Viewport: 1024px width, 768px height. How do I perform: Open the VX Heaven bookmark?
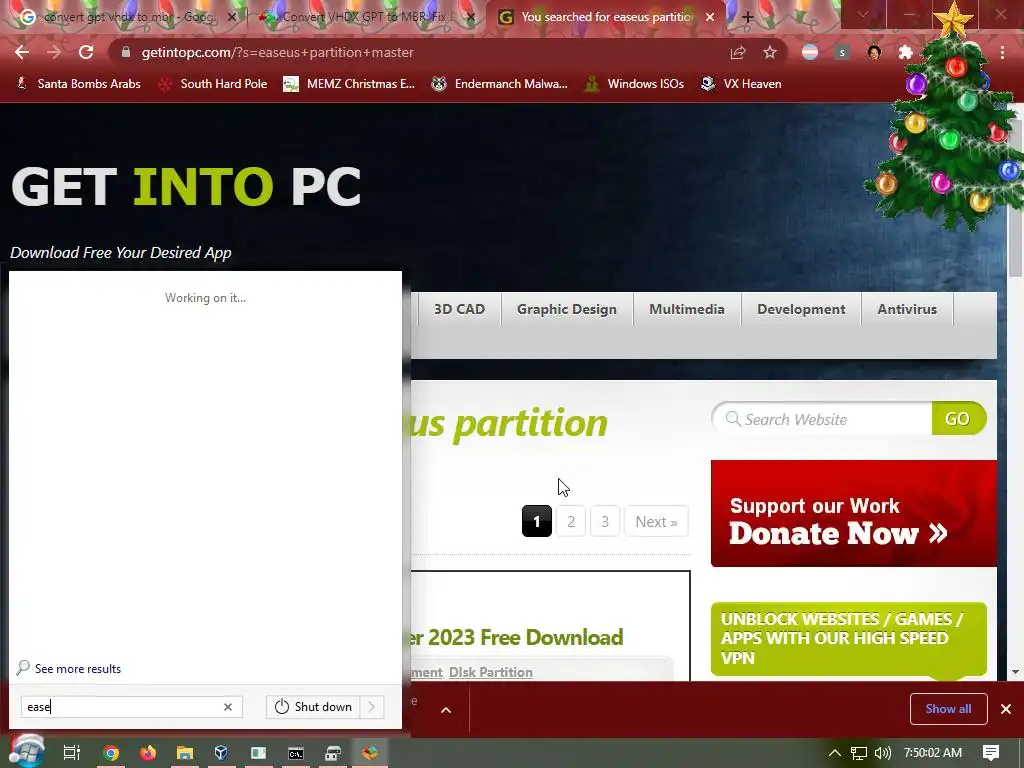(741, 84)
